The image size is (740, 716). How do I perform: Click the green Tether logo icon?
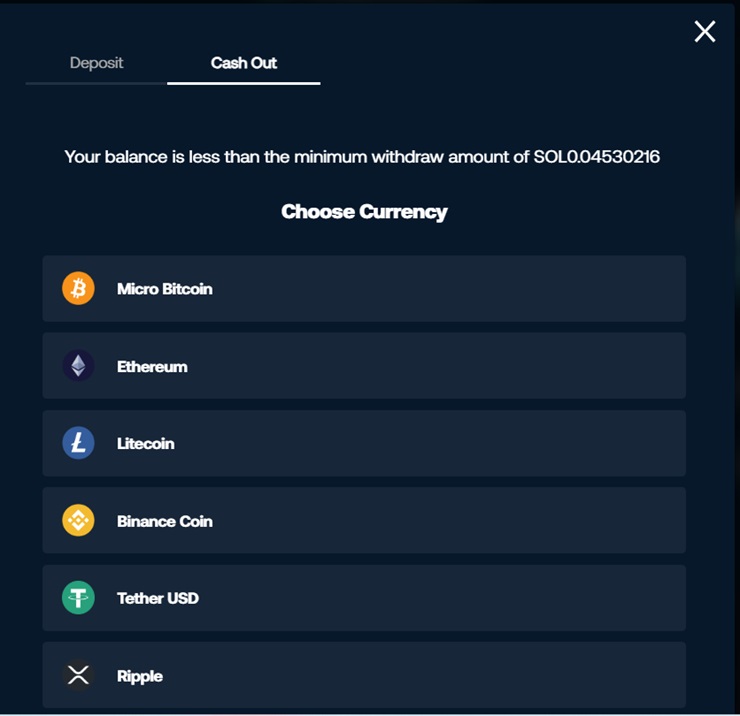78,598
